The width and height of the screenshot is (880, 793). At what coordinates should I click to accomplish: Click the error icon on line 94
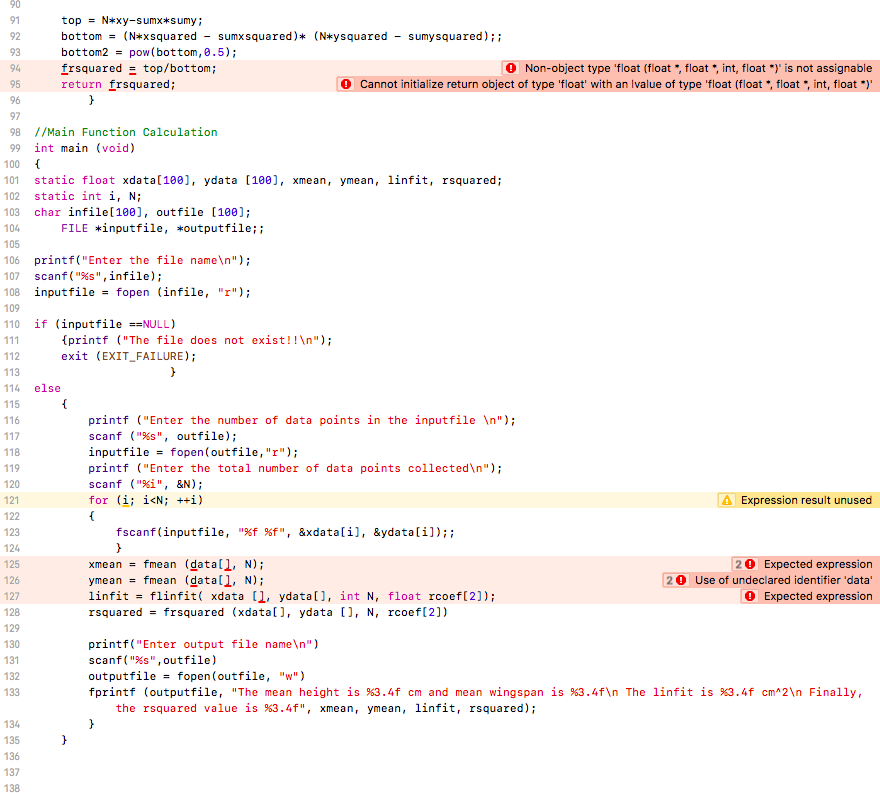pyautogui.click(x=511, y=68)
